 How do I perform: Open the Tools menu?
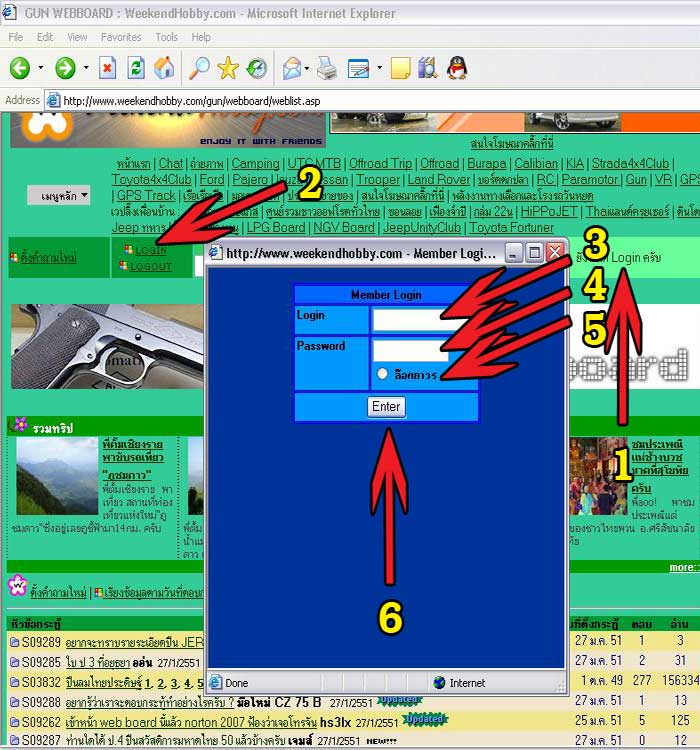pyautogui.click(x=166, y=37)
